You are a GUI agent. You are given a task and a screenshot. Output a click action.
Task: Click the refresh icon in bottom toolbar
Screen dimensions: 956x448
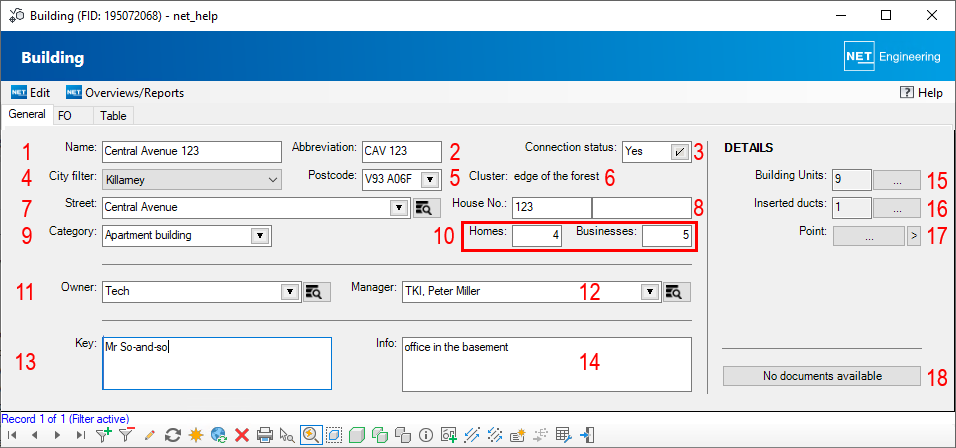coord(173,435)
